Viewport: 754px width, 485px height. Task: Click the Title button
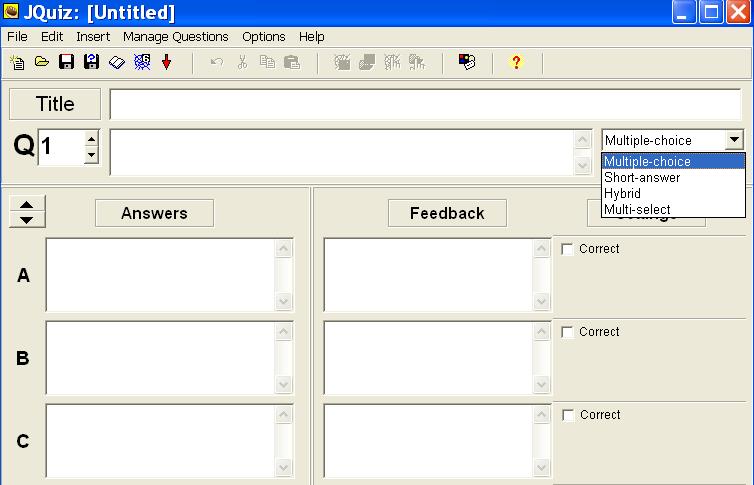(55, 104)
